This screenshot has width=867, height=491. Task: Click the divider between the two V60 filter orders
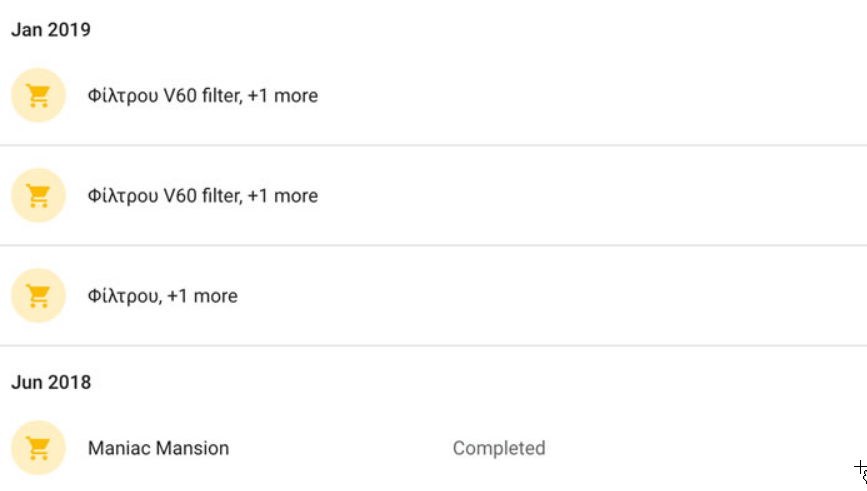433,146
